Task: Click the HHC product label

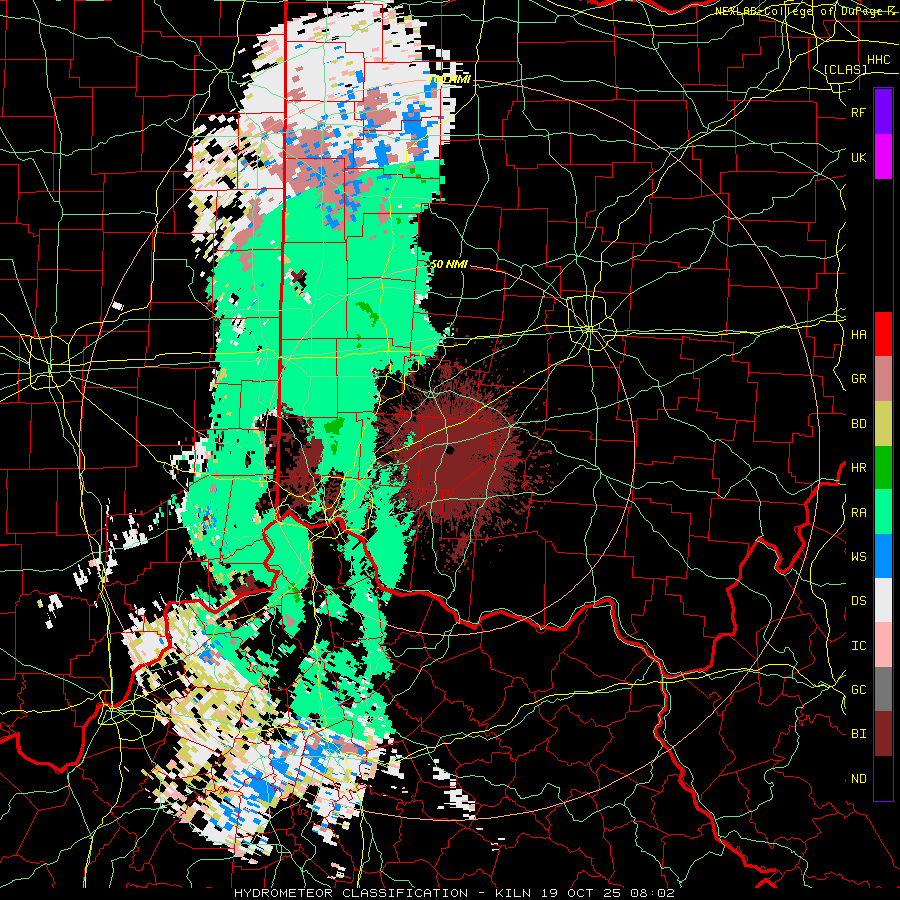Action: (879, 59)
